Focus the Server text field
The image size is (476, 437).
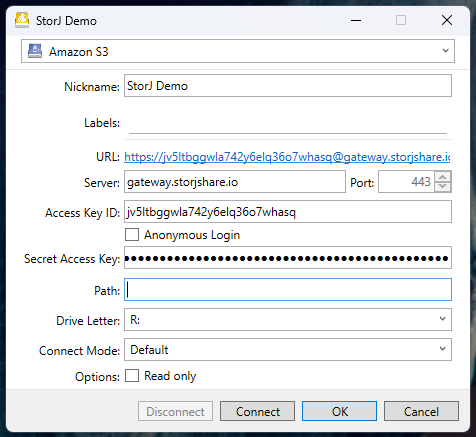(235, 182)
